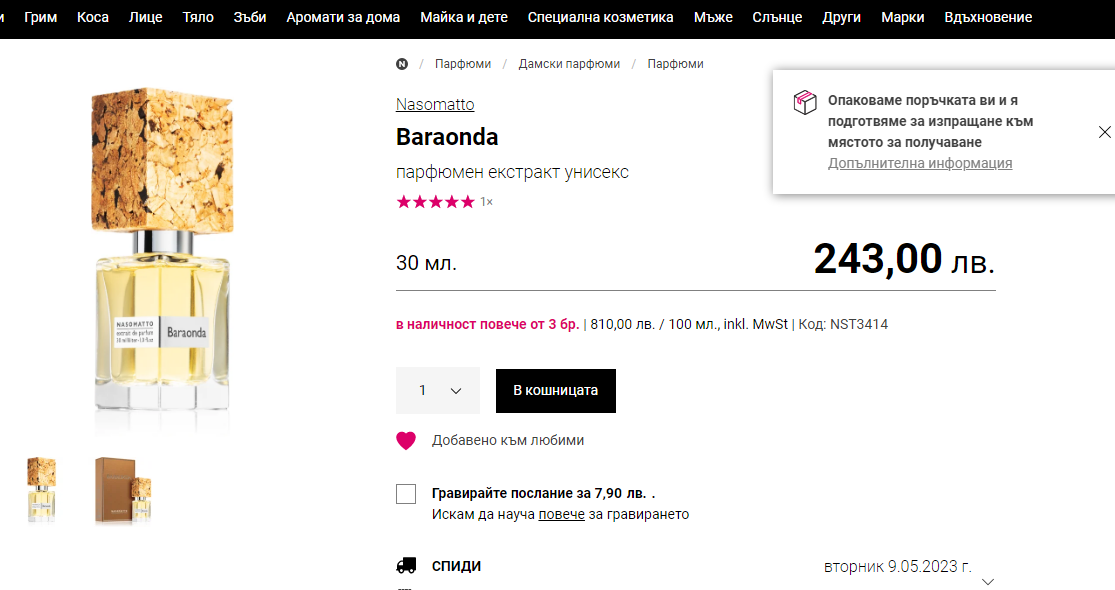Click Допълнителна информация link

pyautogui.click(x=920, y=163)
